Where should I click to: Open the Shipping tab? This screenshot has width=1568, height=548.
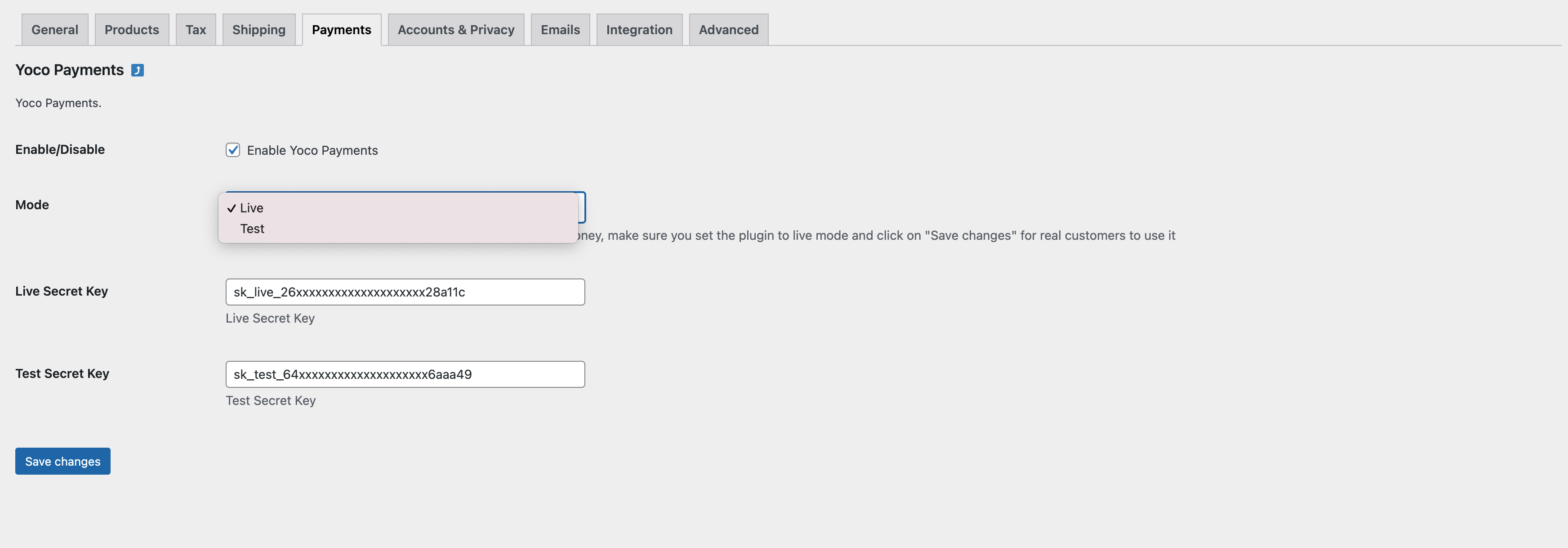click(x=258, y=30)
